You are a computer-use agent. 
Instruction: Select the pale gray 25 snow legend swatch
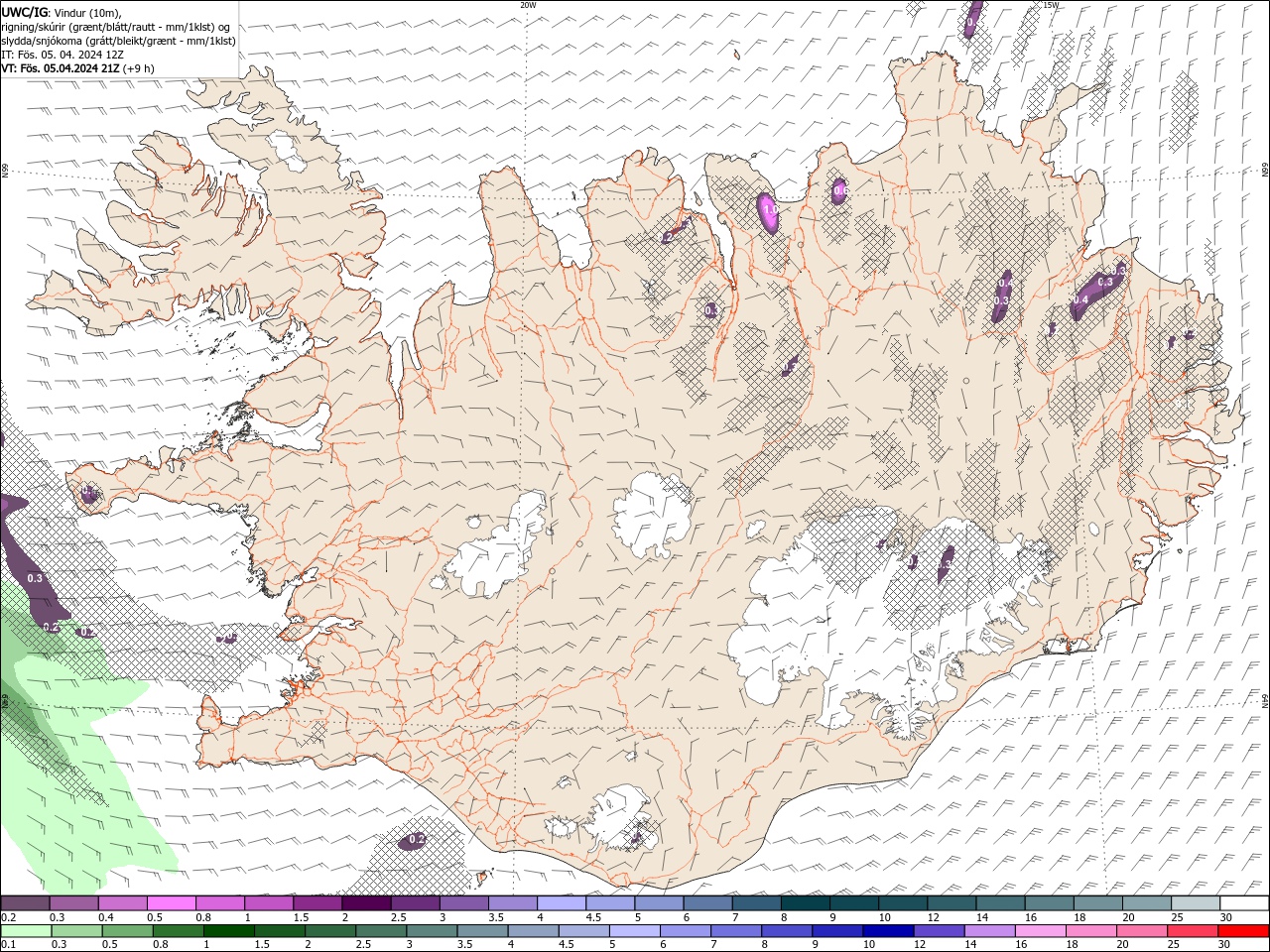click(1196, 903)
